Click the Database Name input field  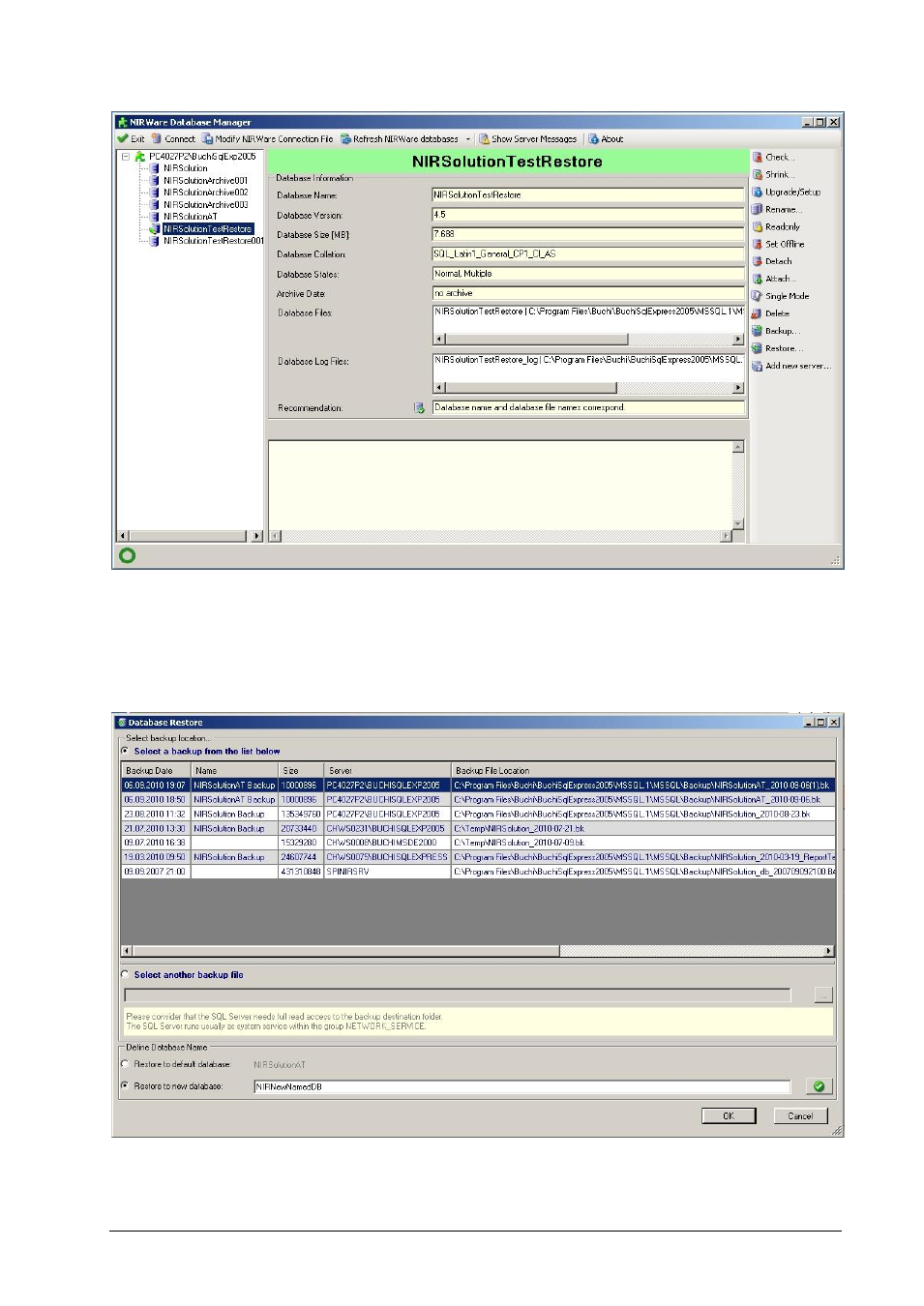pyautogui.click(x=588, y=194)
